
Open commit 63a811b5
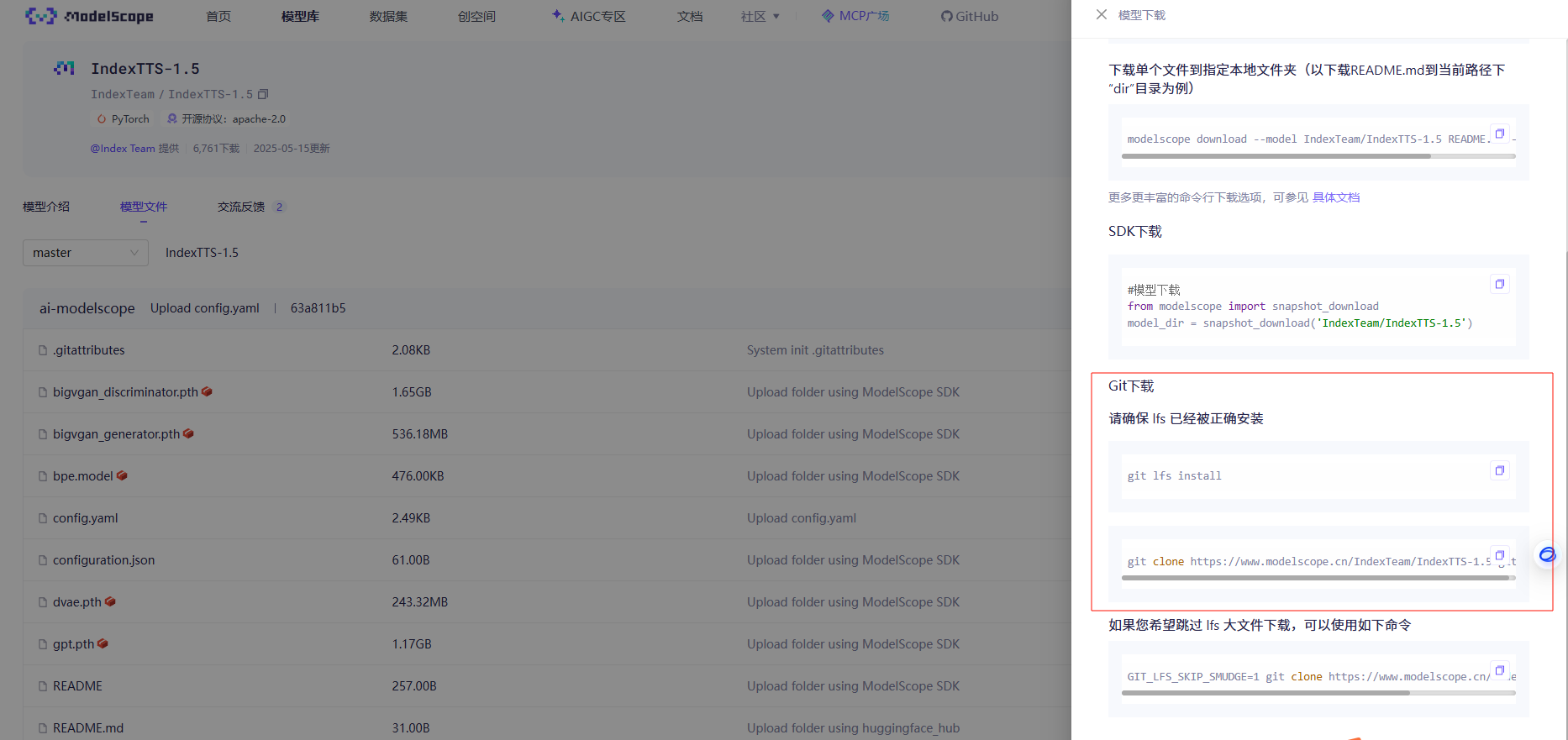pyautogui.click(x=318, y=308)
